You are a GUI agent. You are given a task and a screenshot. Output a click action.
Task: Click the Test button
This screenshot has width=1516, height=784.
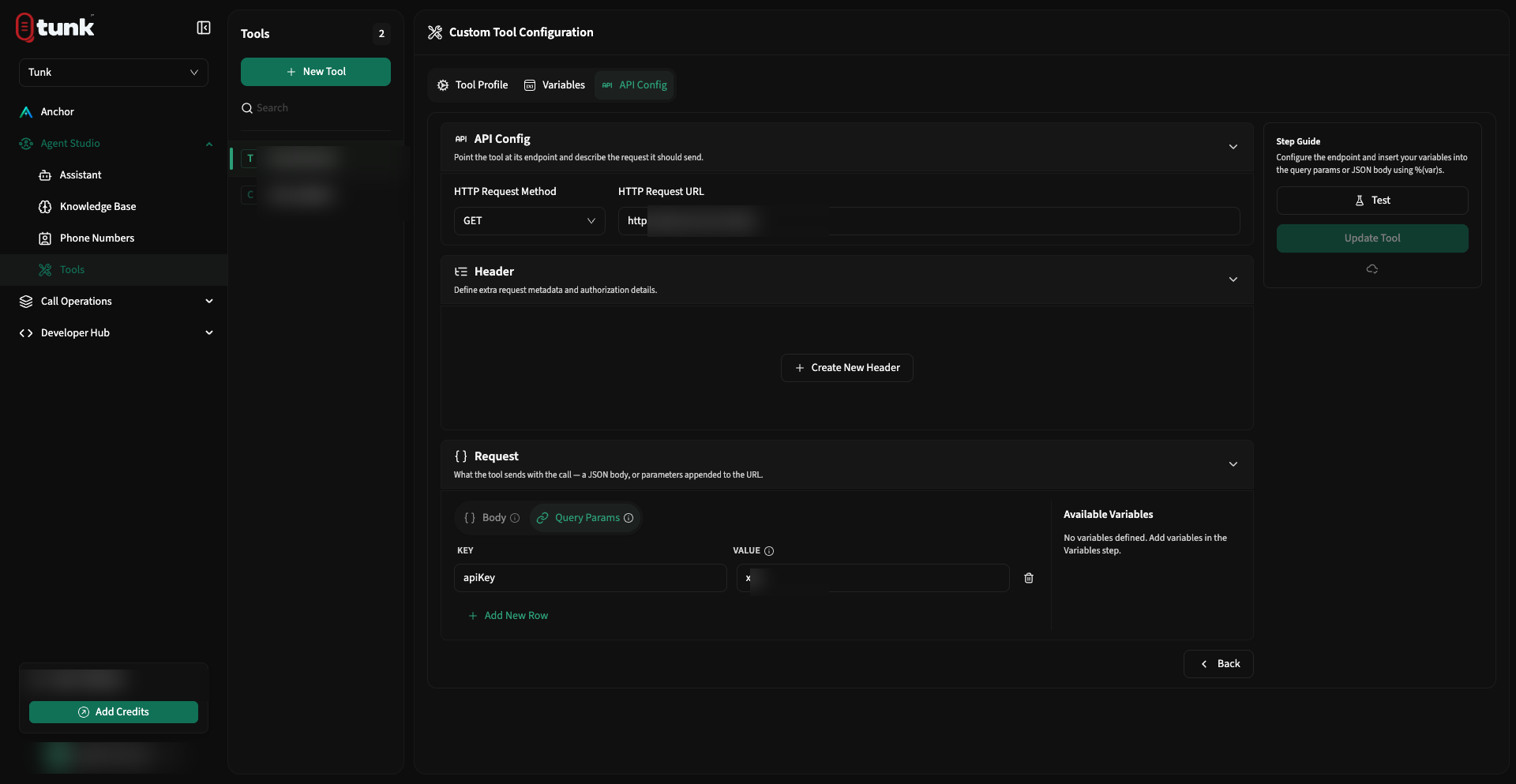coord(1372,201)
